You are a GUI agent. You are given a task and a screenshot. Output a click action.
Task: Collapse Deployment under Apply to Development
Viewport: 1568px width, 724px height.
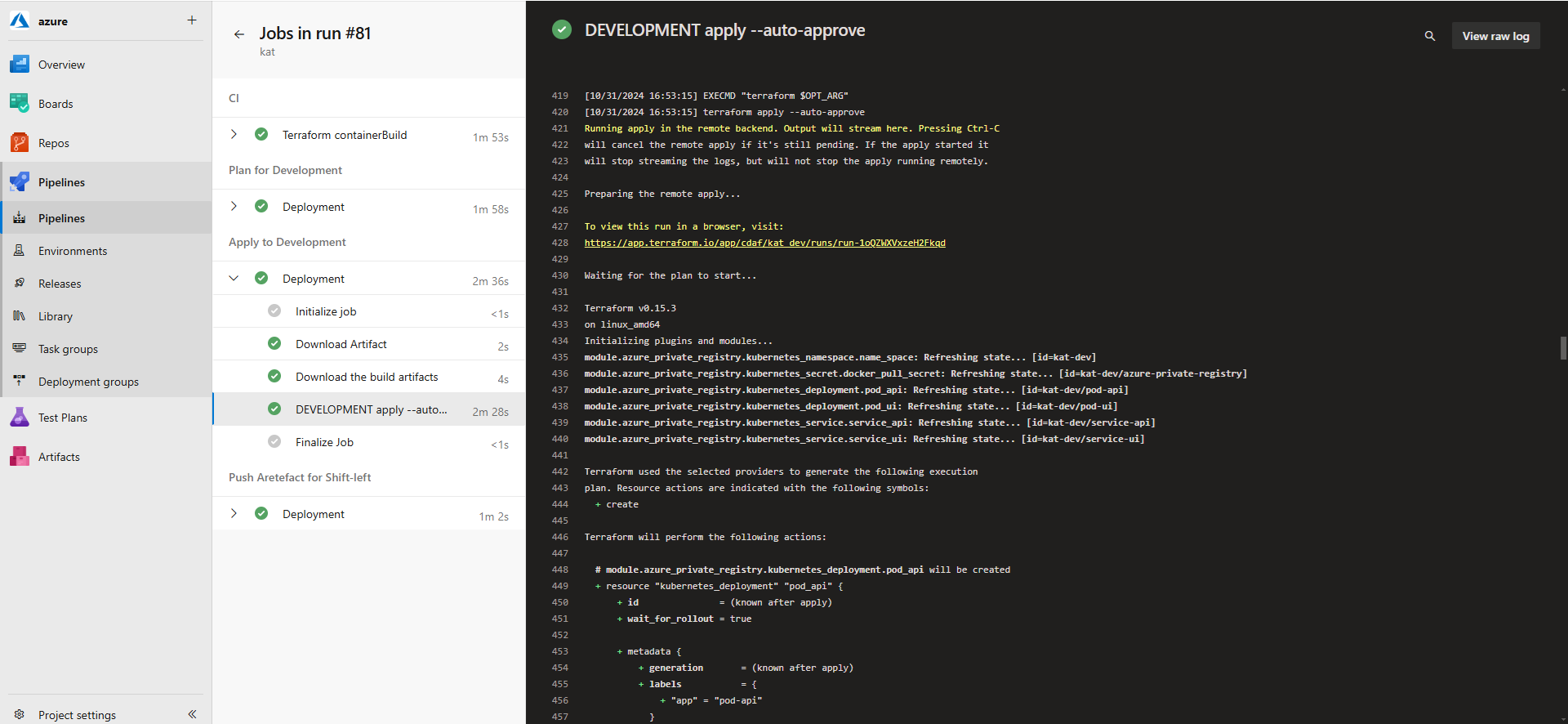[x=234, y=278]
